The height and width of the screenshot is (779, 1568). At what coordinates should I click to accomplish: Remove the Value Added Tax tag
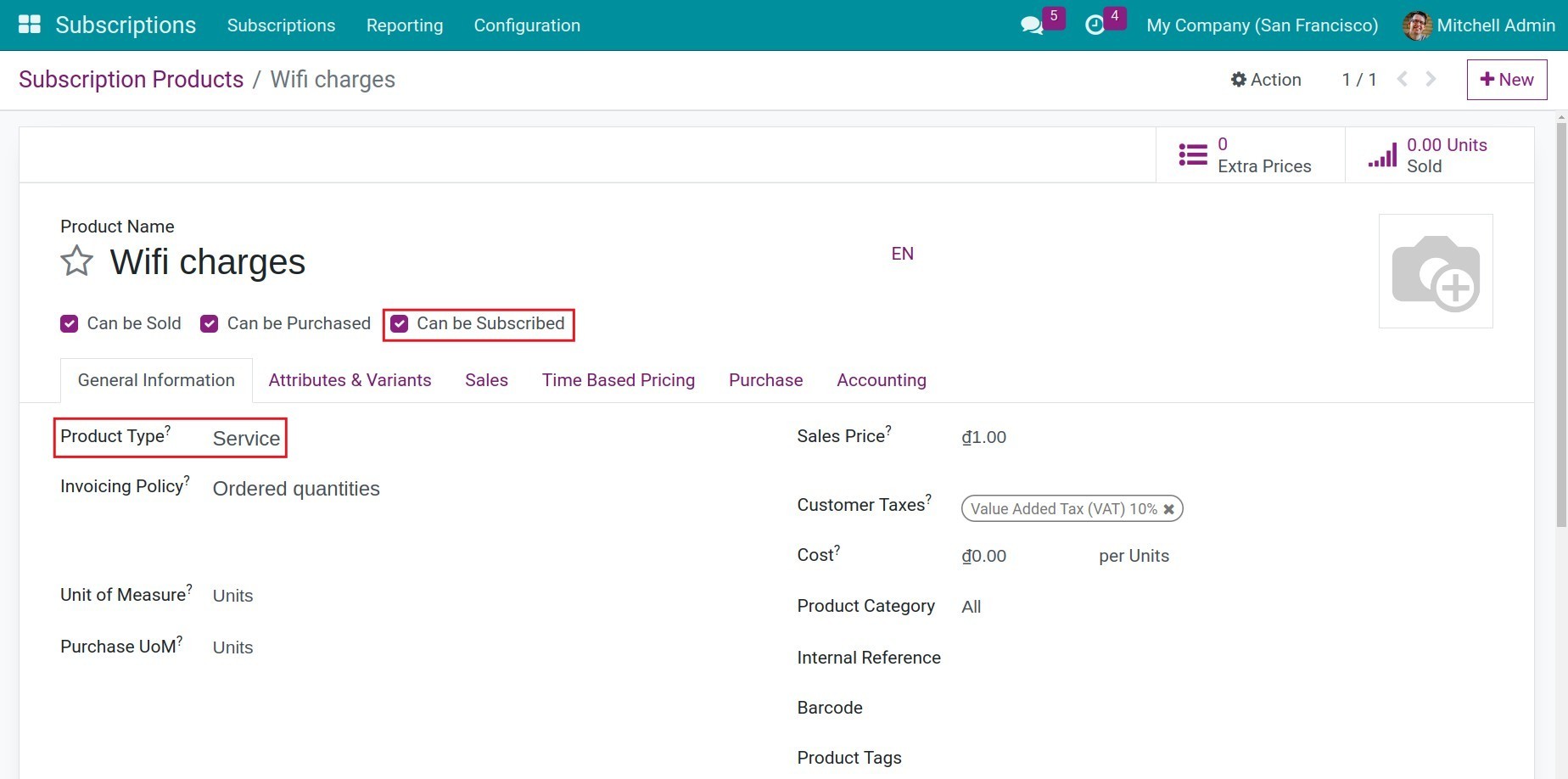click(x=1169, y=508)
